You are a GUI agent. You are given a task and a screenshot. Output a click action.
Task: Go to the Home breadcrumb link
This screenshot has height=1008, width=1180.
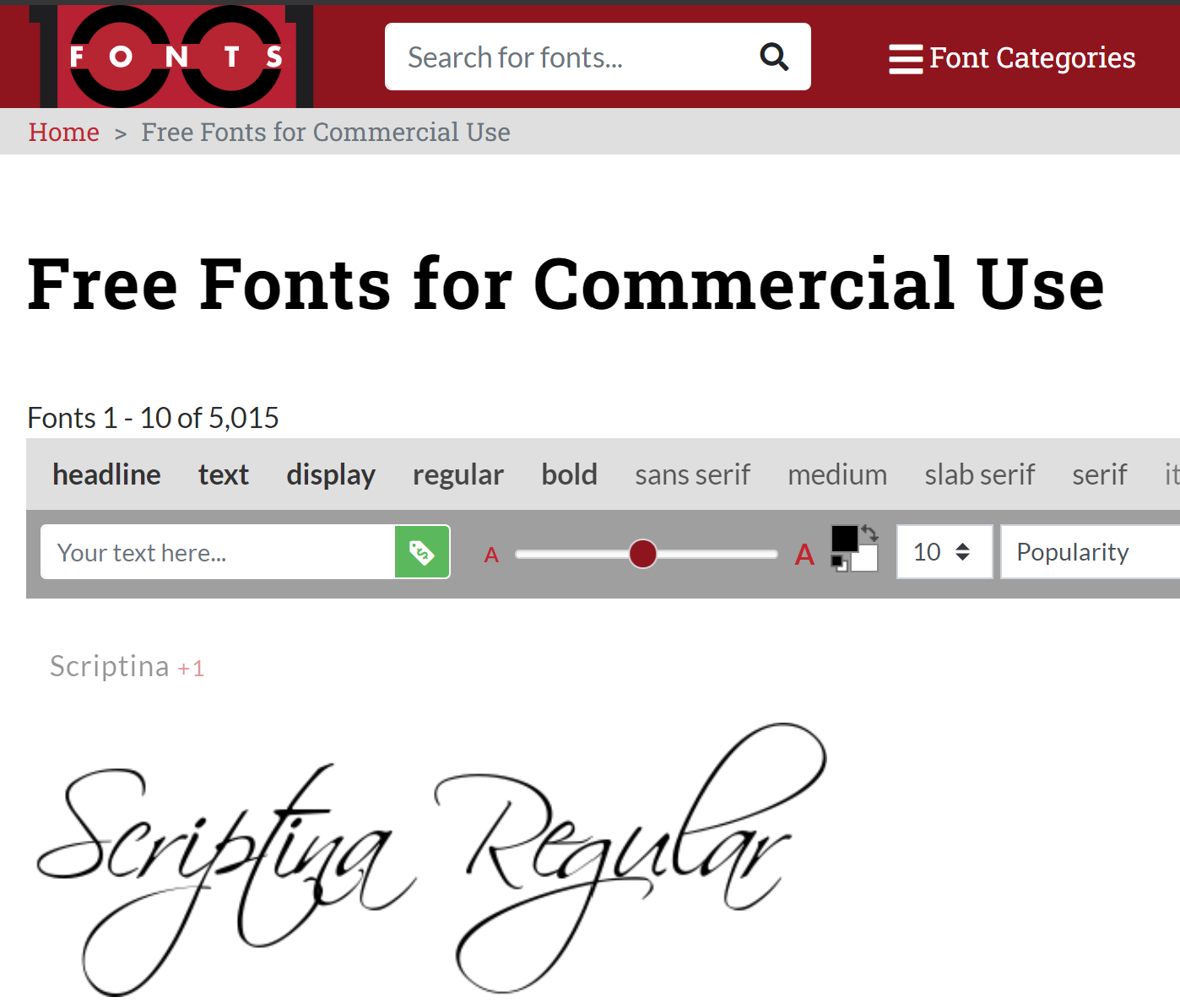[64, 132]
